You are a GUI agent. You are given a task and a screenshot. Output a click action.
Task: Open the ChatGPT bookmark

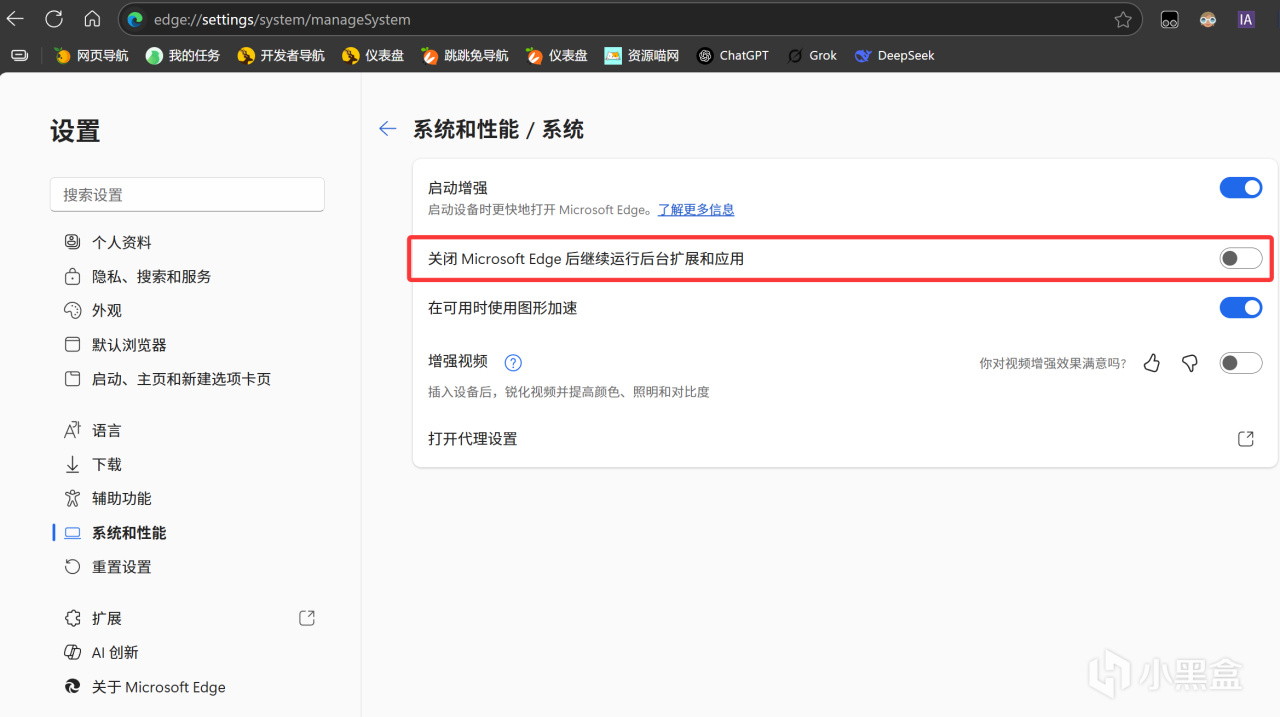(x=733, y=55)
